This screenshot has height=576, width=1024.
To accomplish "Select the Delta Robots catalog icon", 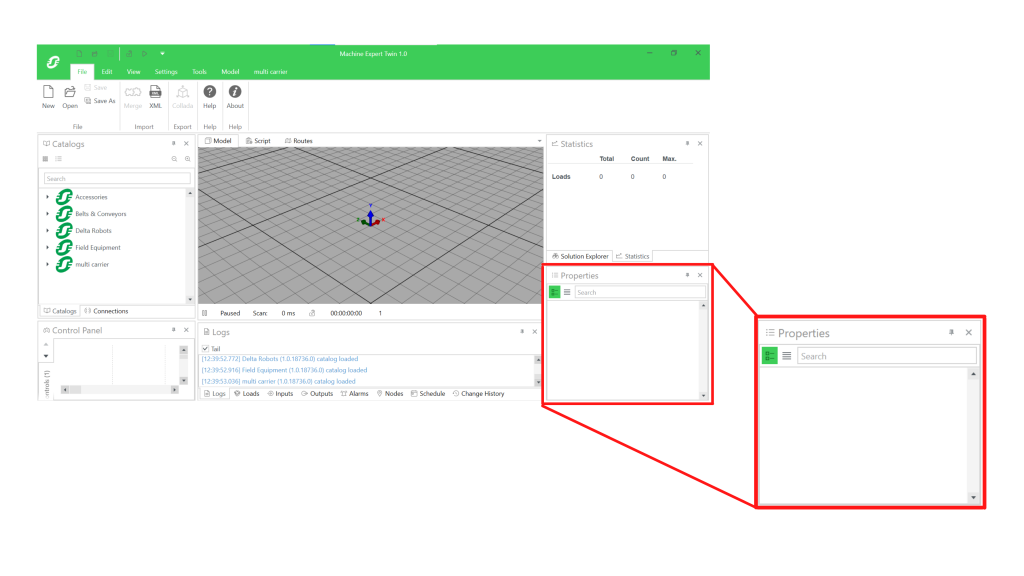I will coord(64,231).
